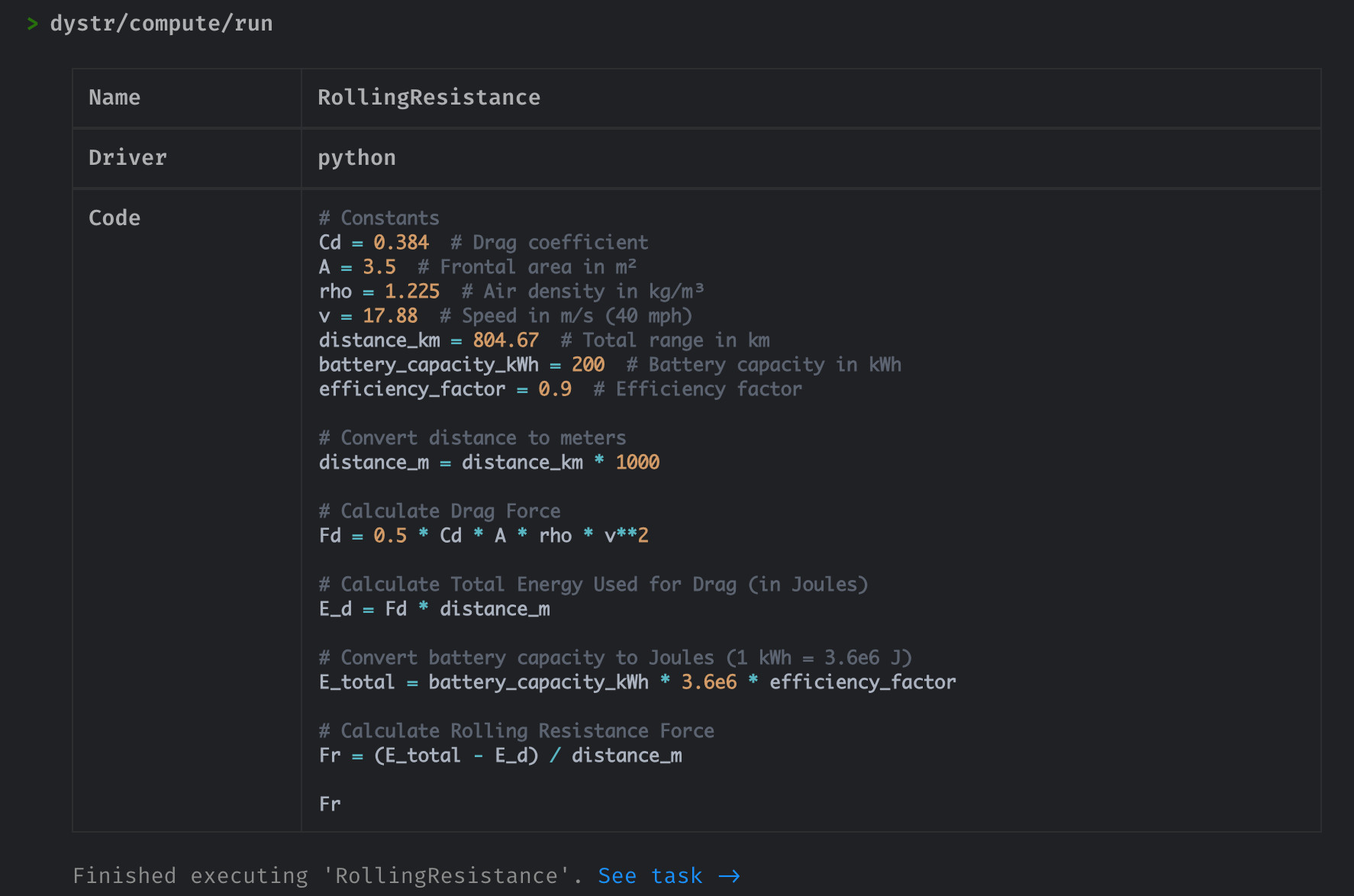The height and width of the screenshot is (896, 1354).
Task: Click the 'distance_m = distance_km * 1000' line
Action: coord(489,463)
